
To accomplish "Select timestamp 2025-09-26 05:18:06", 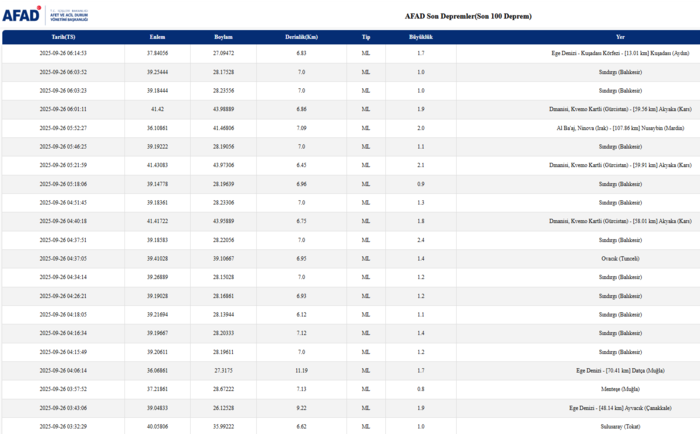I will coord(63,184).
